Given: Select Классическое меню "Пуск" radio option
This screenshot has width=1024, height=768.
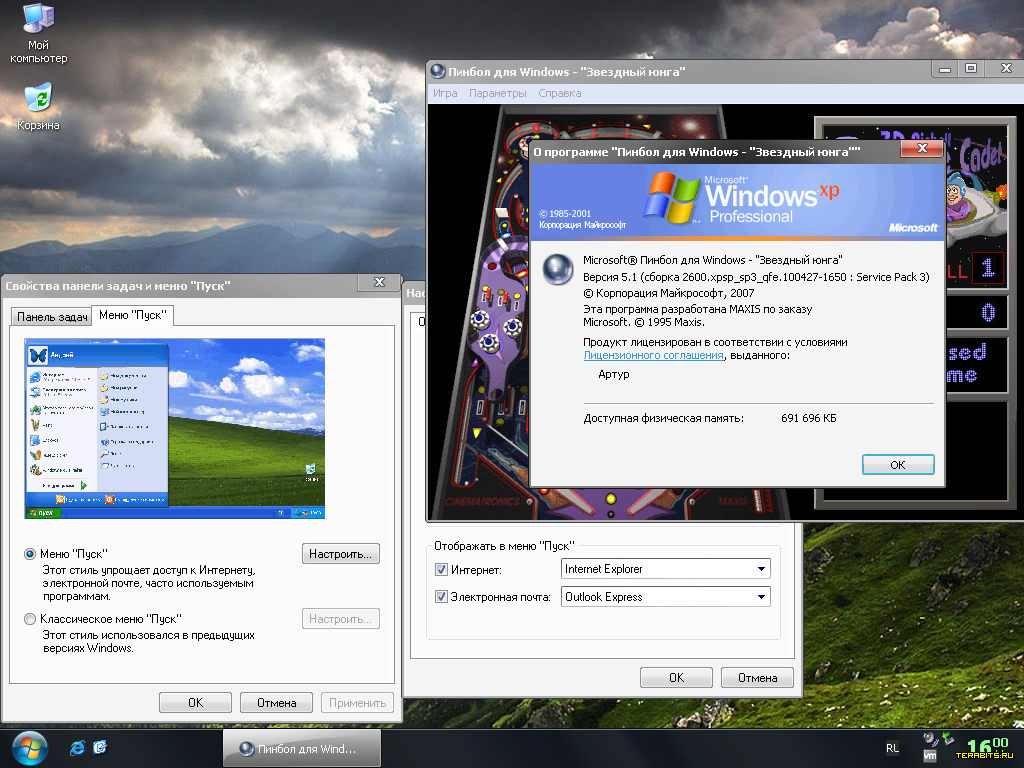Looking at the screenshot, I should [x=30, y=619].
